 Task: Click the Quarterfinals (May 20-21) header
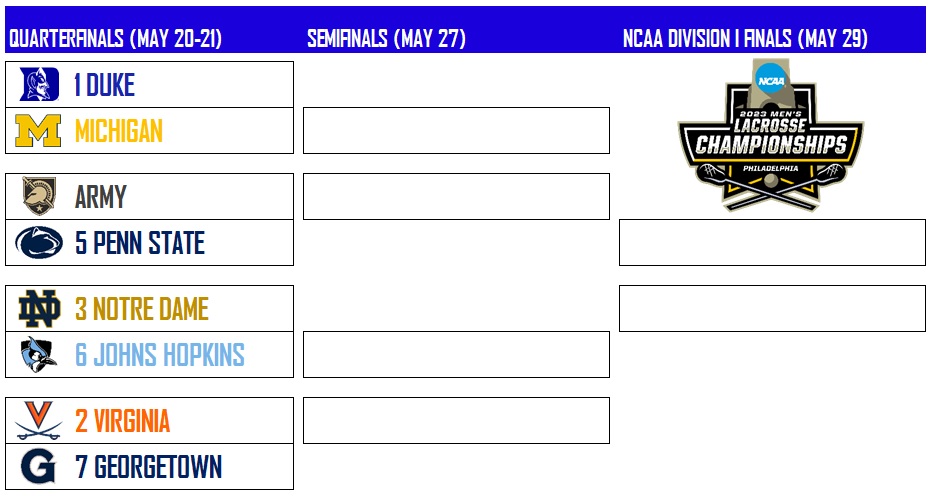115,39
